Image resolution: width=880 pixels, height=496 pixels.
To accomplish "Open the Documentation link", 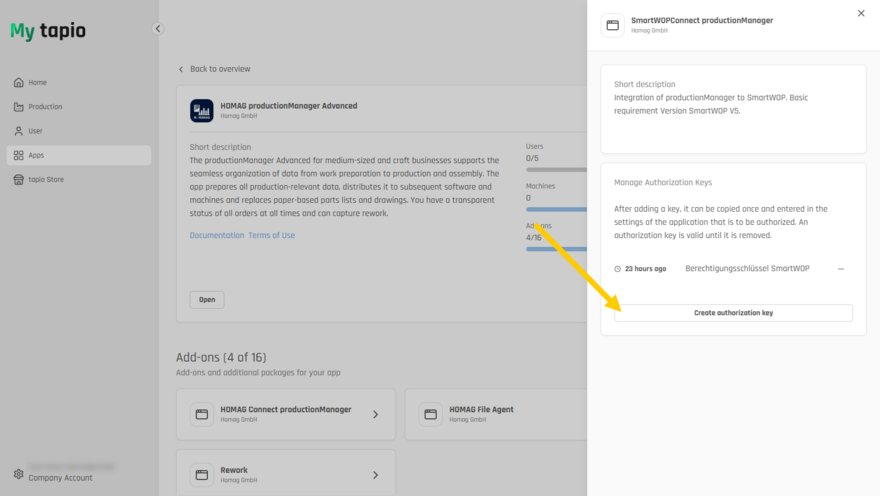I will pyautogui.click(x=217, y=235).
